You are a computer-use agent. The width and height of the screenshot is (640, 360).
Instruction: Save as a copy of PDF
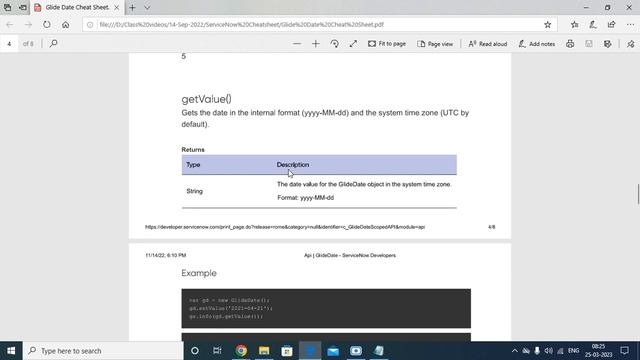click(608, 44)
